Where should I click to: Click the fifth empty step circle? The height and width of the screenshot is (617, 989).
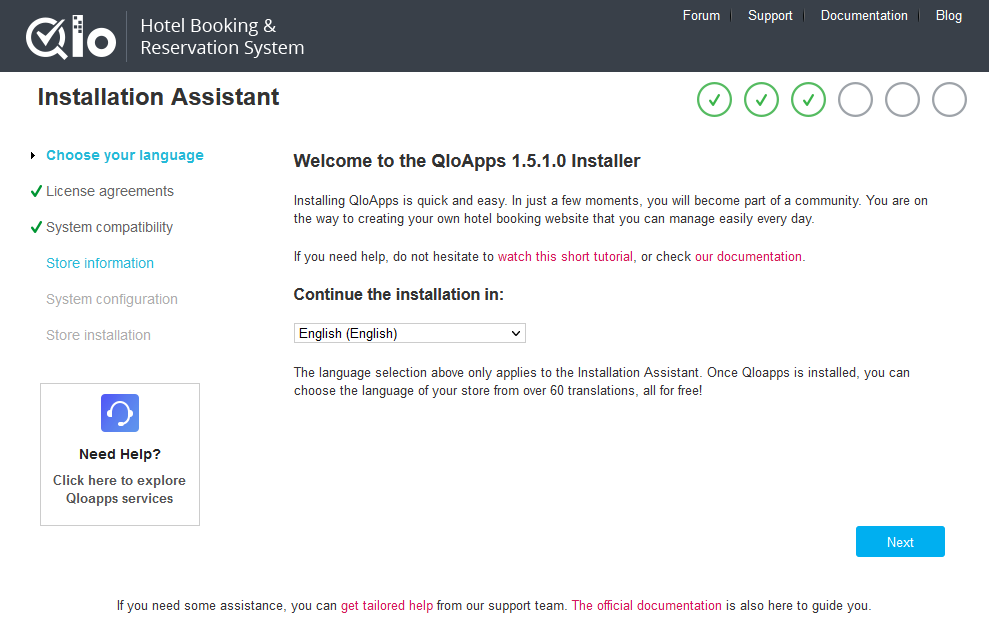tap(902, 100)
